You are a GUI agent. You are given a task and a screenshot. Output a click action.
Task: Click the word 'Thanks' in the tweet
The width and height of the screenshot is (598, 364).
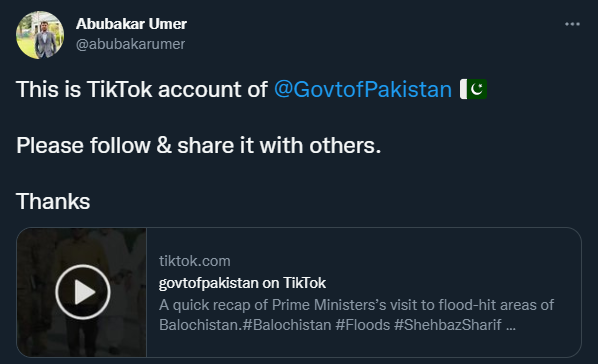pos(53,201)
